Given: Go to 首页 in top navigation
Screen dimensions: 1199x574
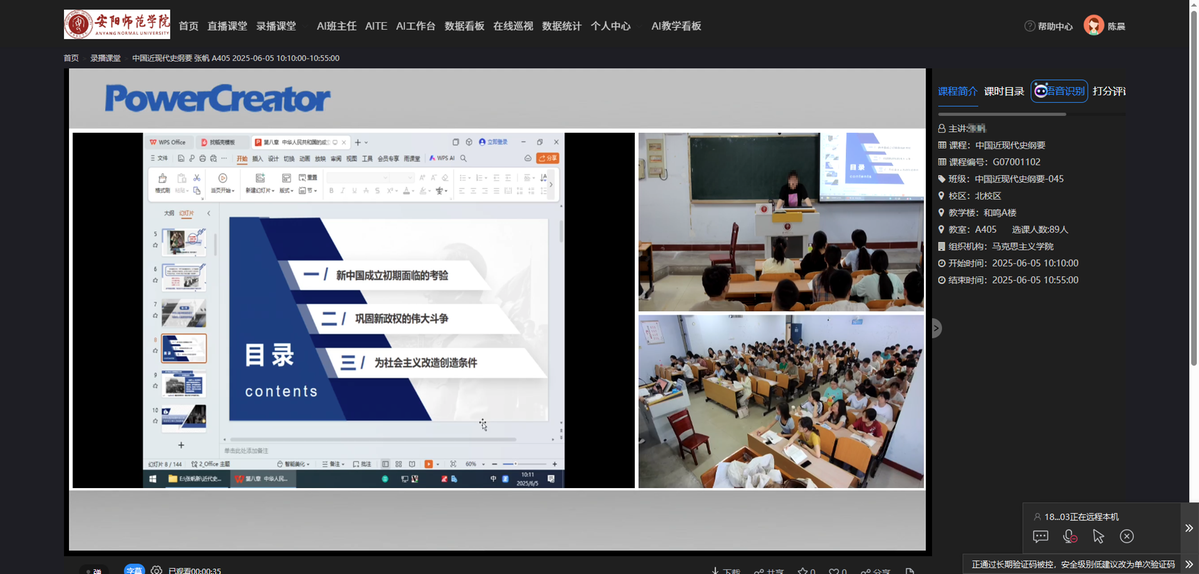Looking at the screenshot, I should (x=189, y=26).
